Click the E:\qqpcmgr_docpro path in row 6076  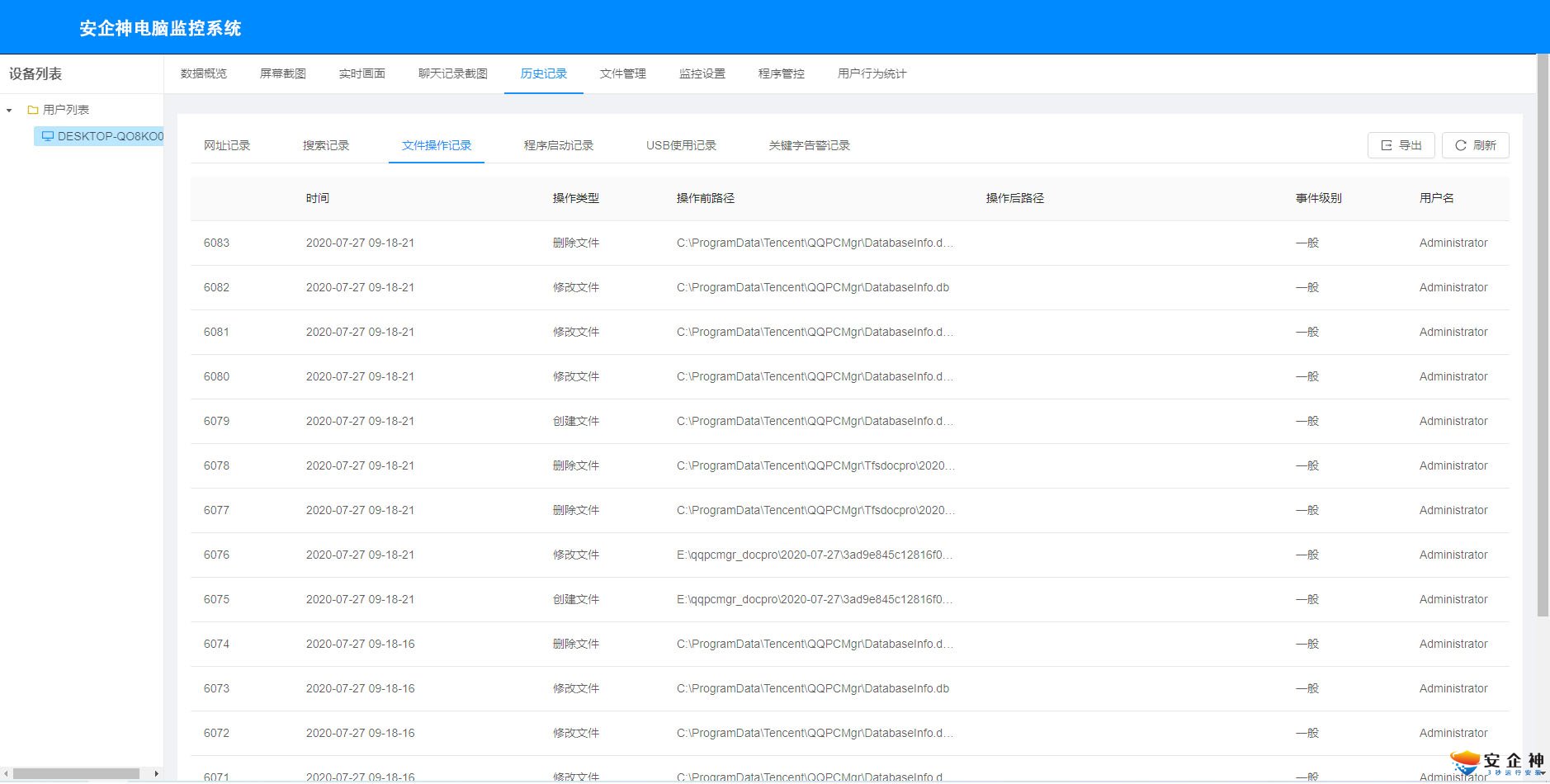click(x=815, y=555)
